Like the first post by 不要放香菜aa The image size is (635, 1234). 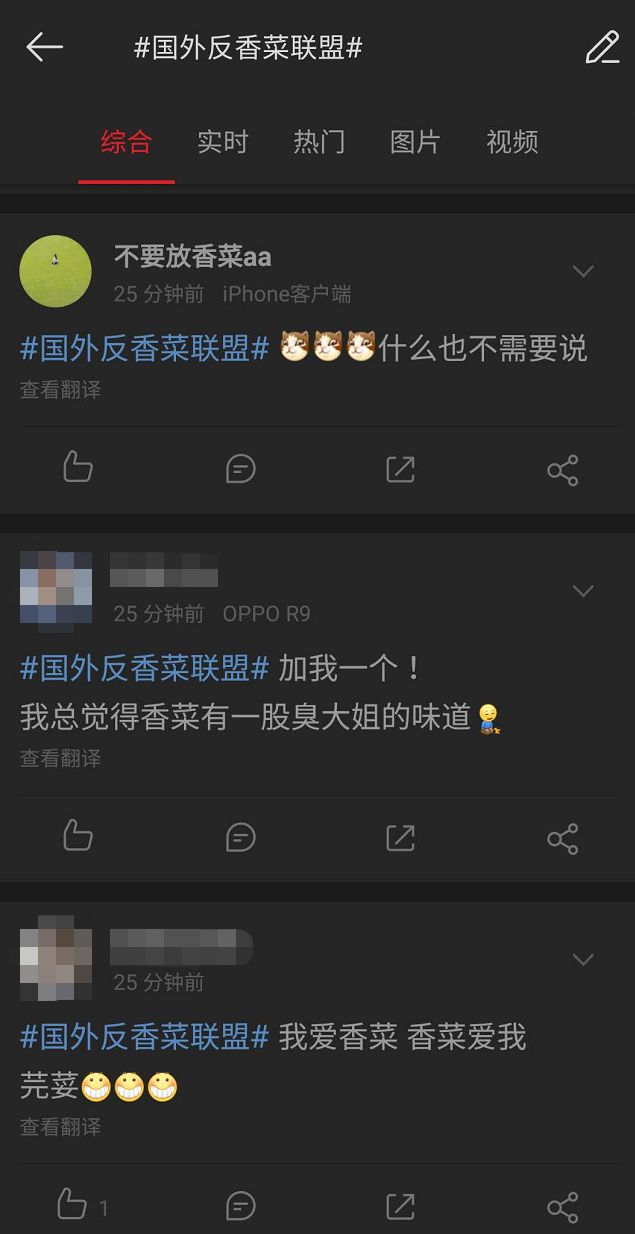[78, 468]
